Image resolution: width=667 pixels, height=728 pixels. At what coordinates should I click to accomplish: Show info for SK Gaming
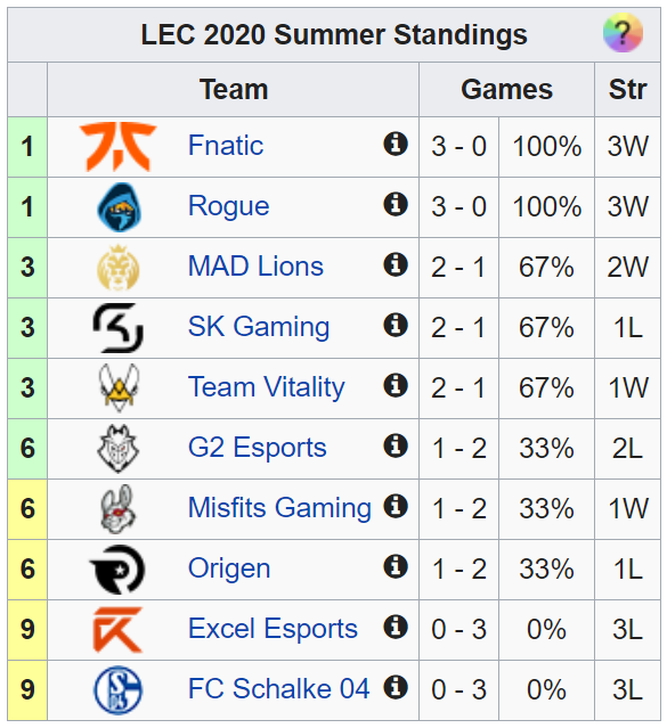pyautogui.click(x=395, y=325)
